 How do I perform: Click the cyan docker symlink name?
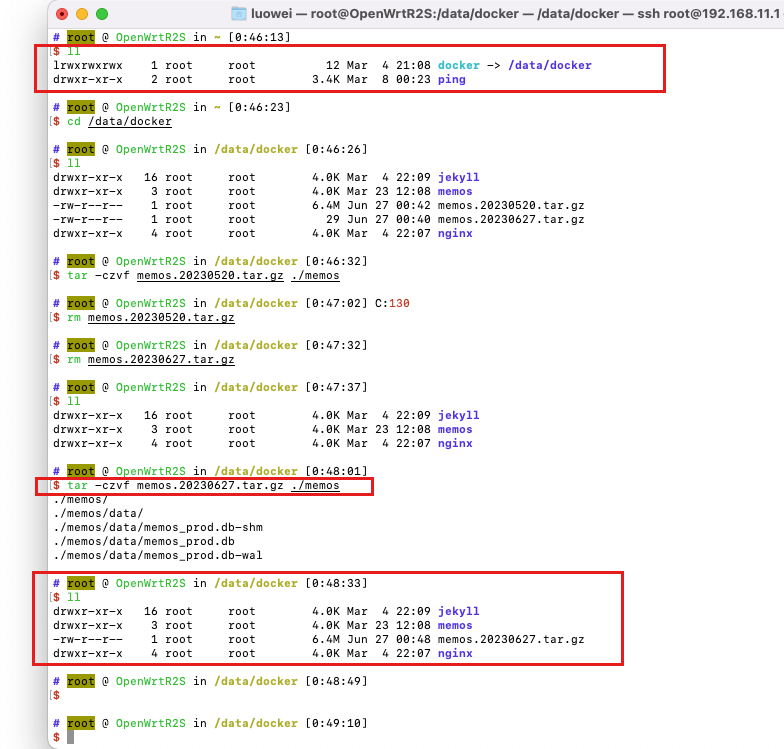[460, 65]
